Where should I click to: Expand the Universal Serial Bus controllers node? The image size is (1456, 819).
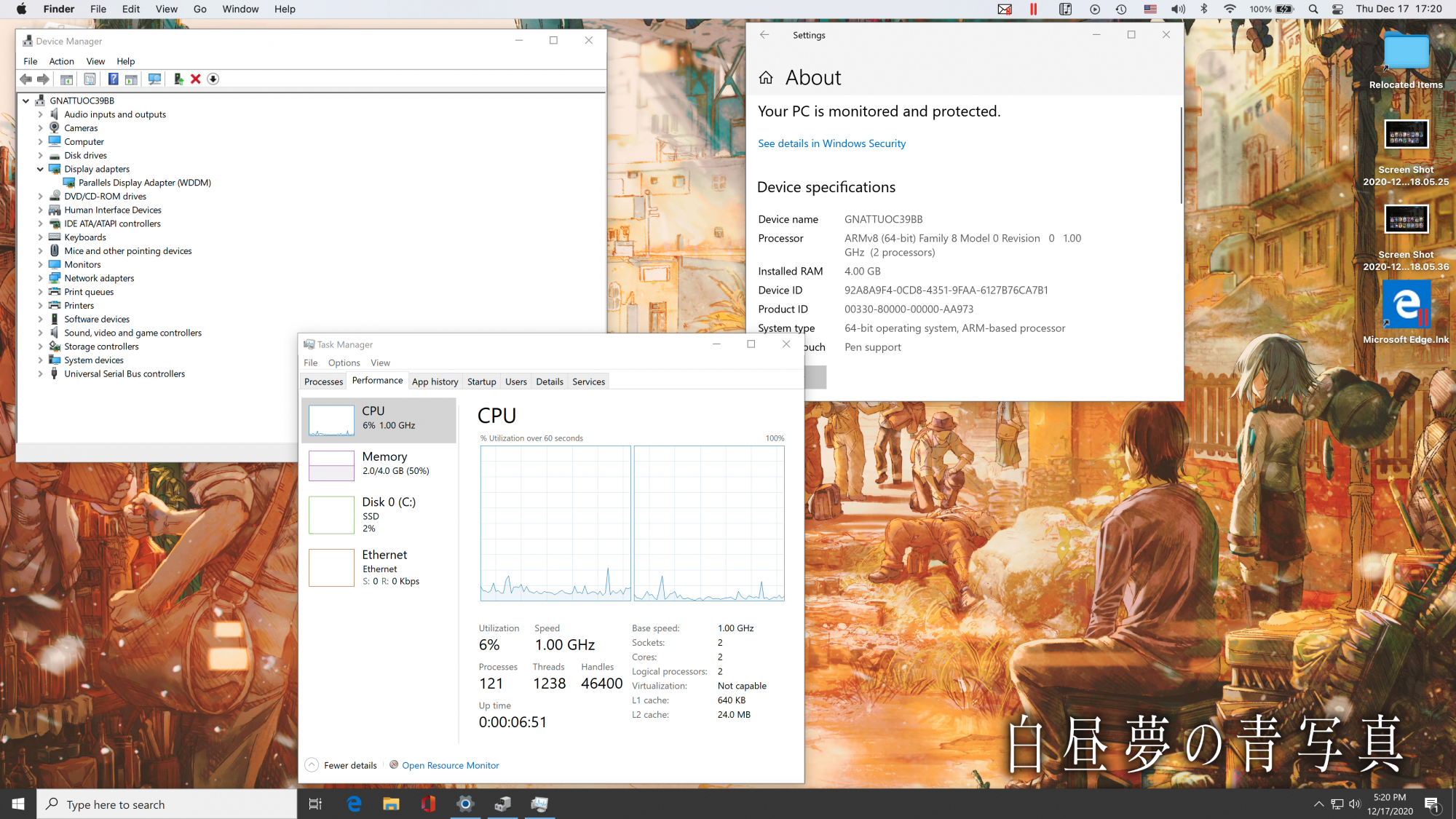click(41, 374)
